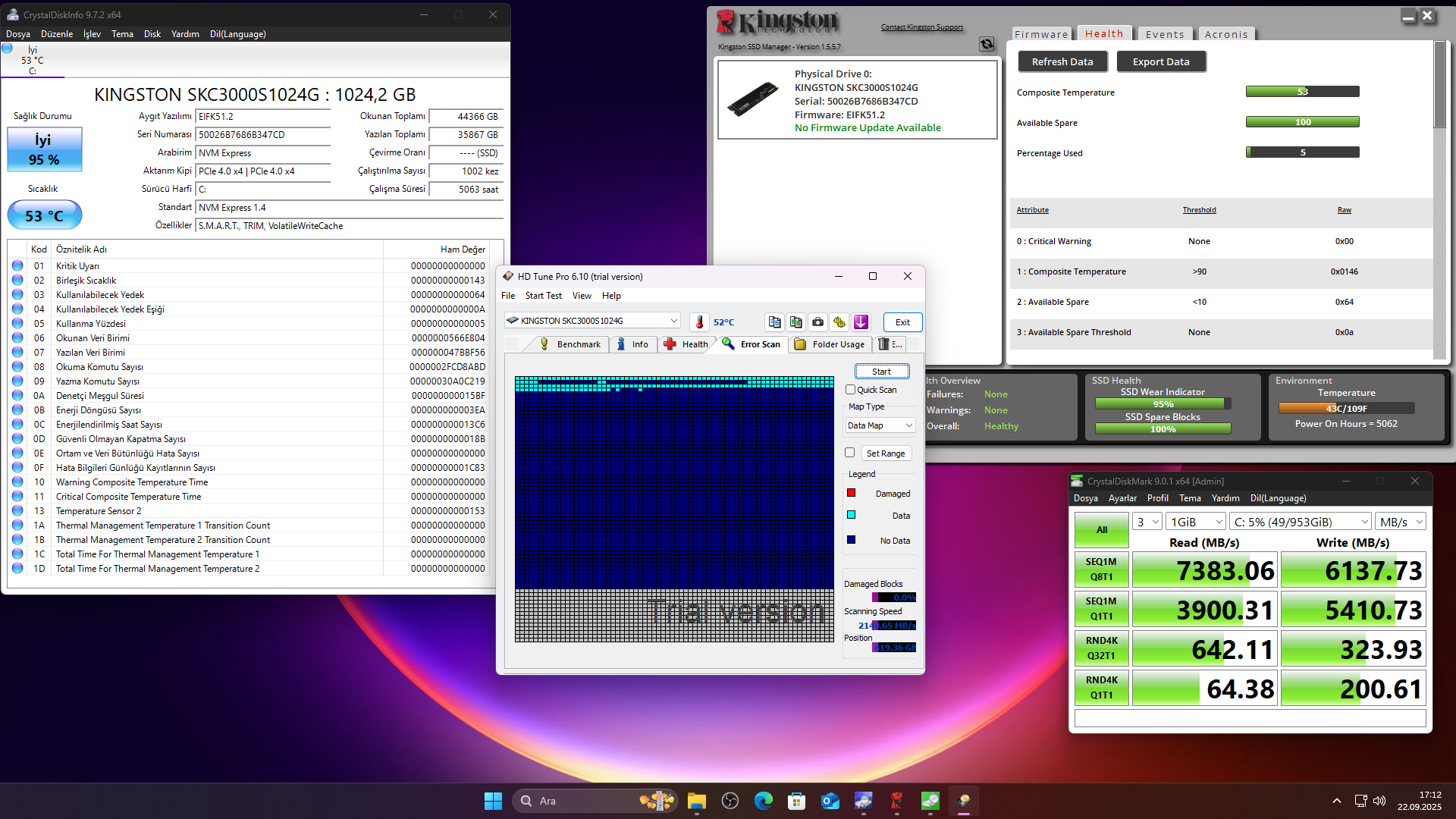Click the status orb beside Birleşik Sıcaklık

17,281
